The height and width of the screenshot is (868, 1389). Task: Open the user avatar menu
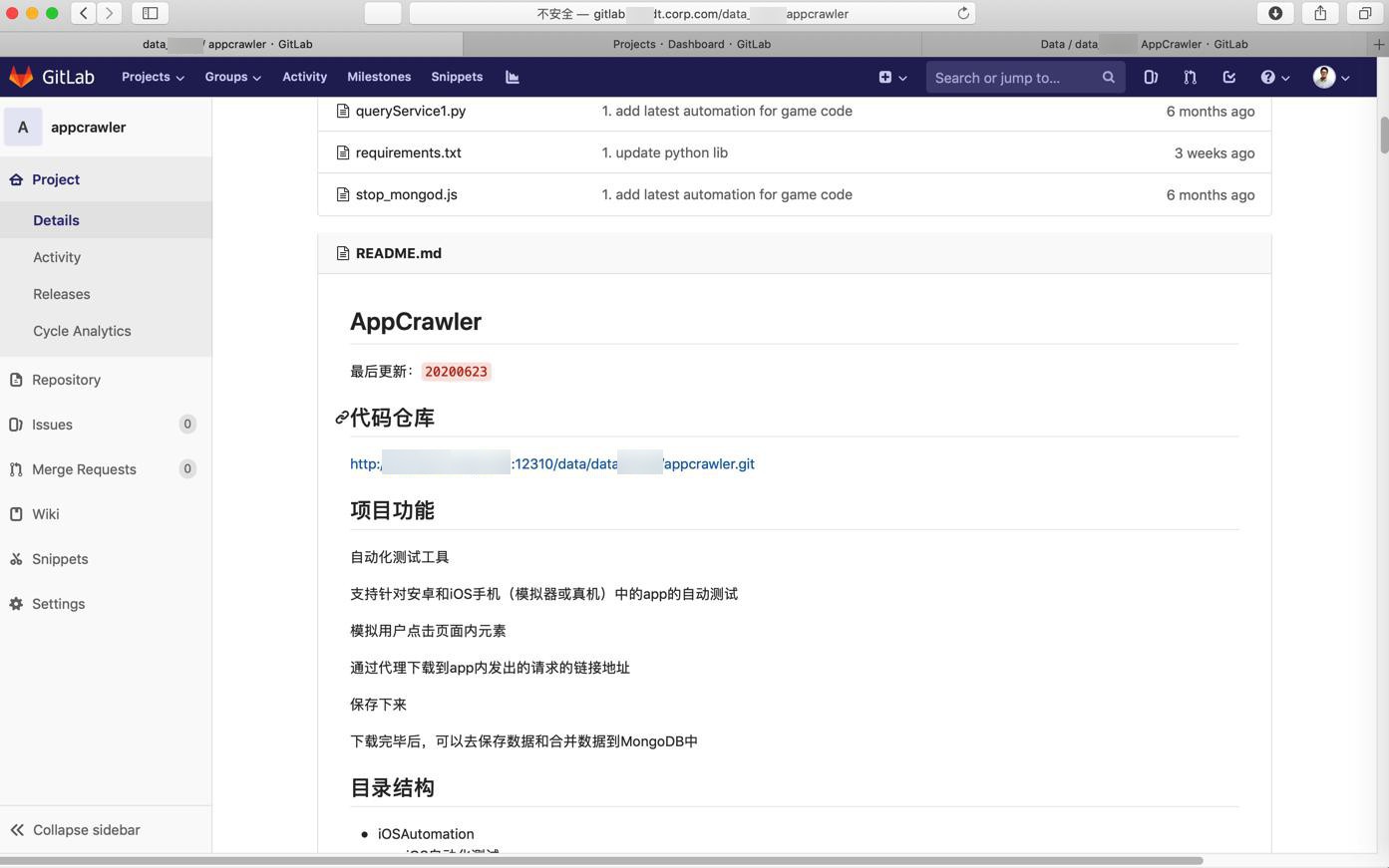[1331, 77]
